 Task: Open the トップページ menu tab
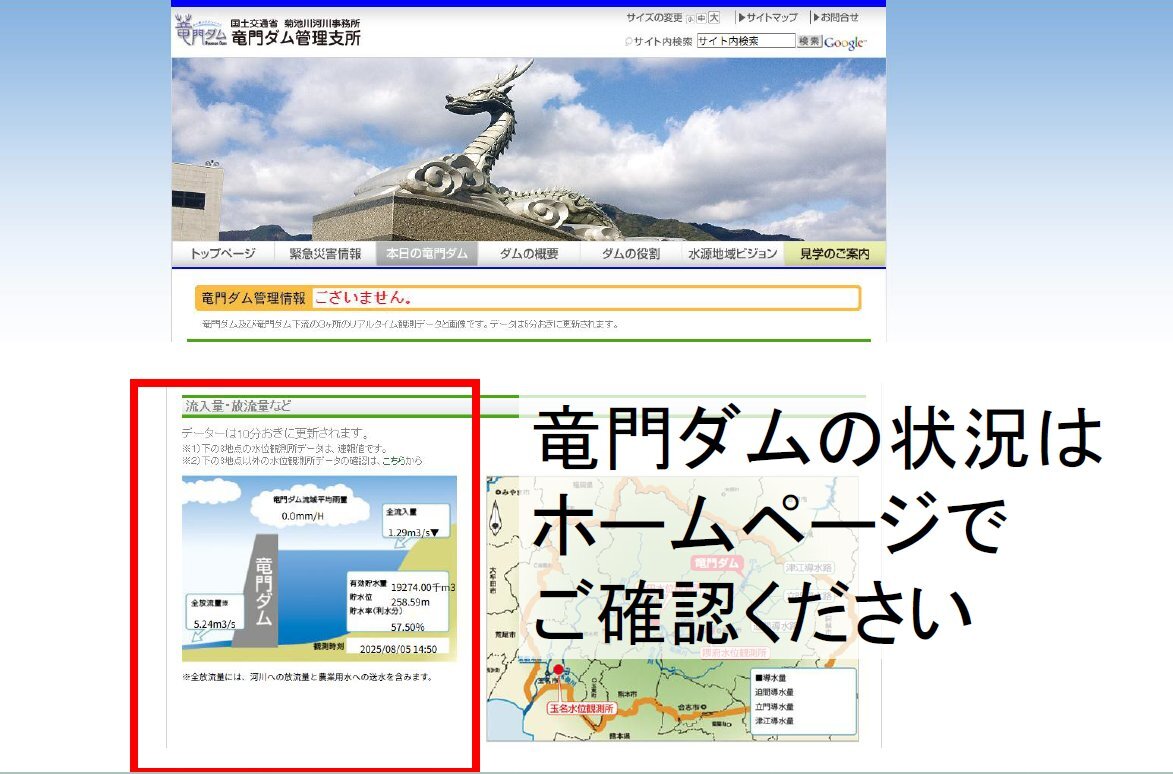point(223,254)
